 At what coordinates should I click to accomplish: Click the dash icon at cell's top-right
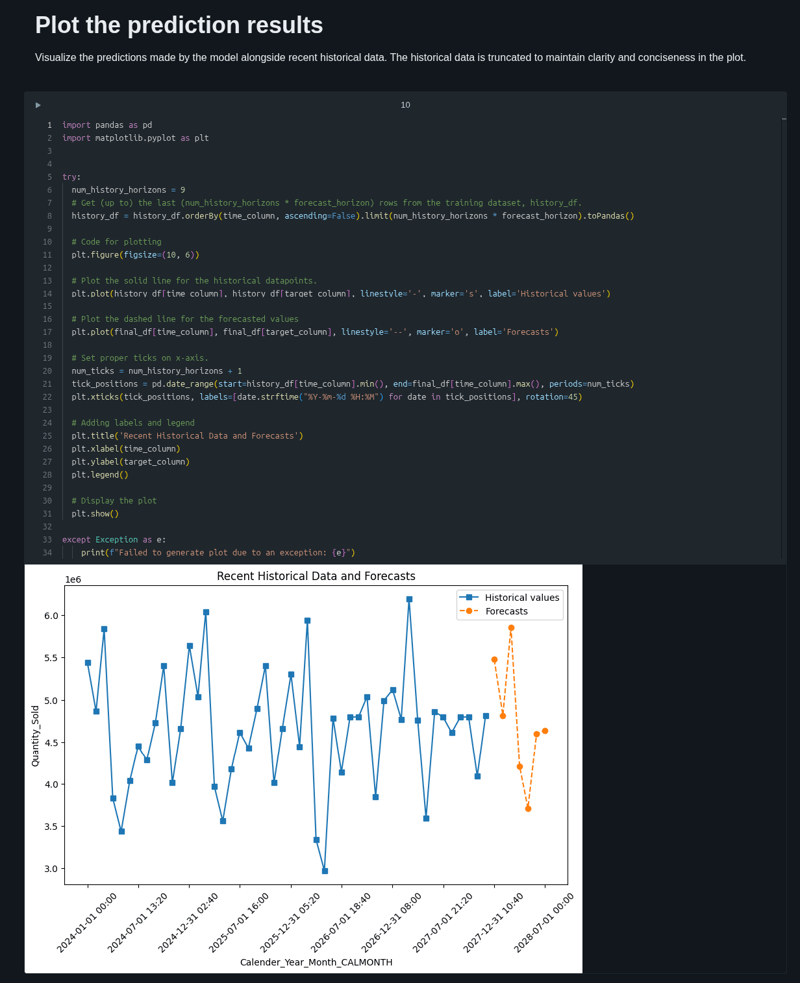[783, 119]
